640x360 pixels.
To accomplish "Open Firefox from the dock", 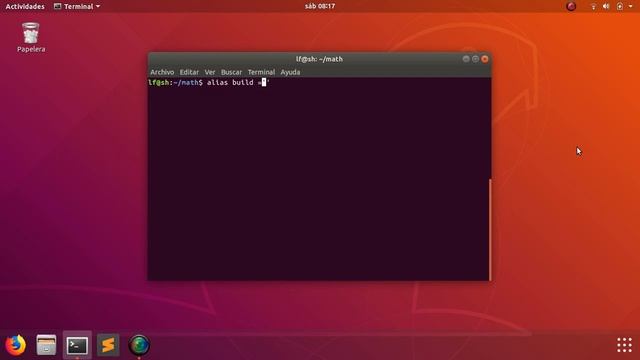I will [x=16, y=345].
